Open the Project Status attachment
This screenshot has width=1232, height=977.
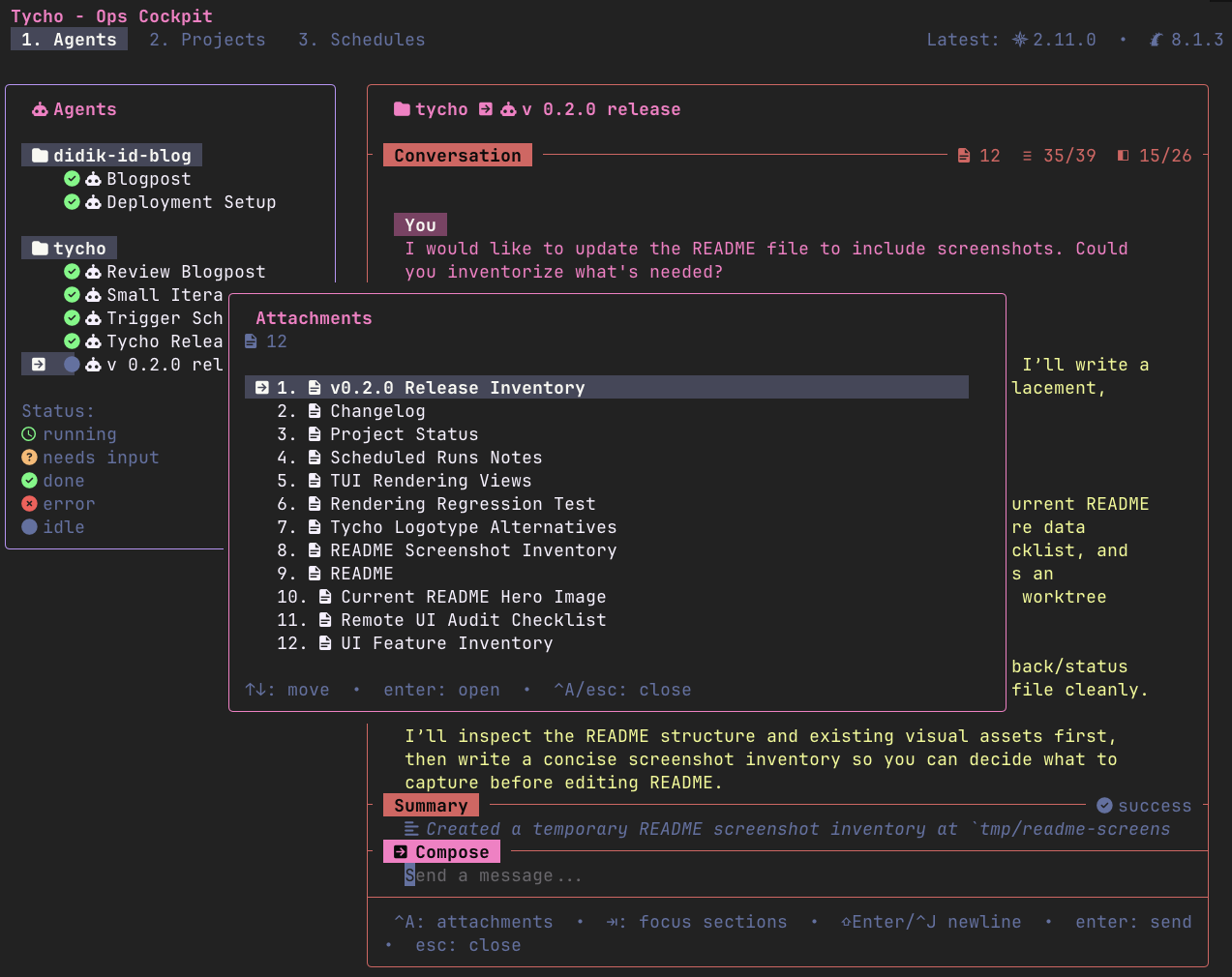(404, 434)
